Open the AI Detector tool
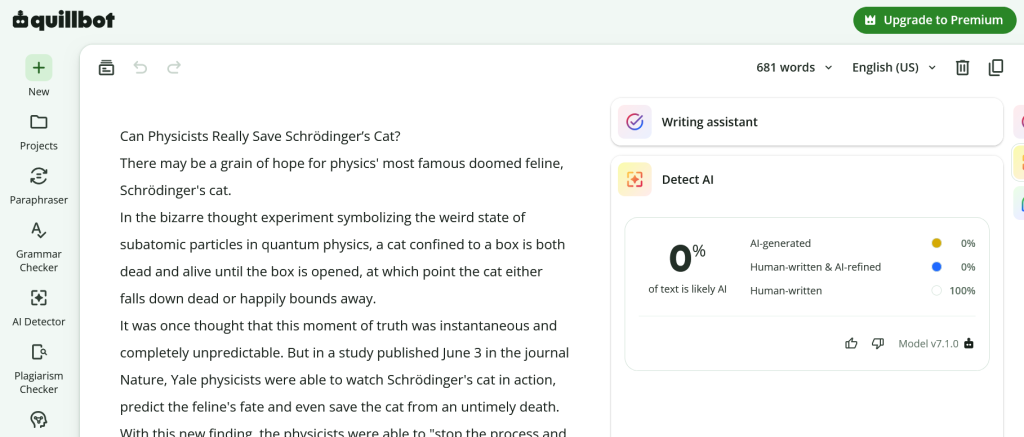The image size is (1024, 437). click(39, 298)
